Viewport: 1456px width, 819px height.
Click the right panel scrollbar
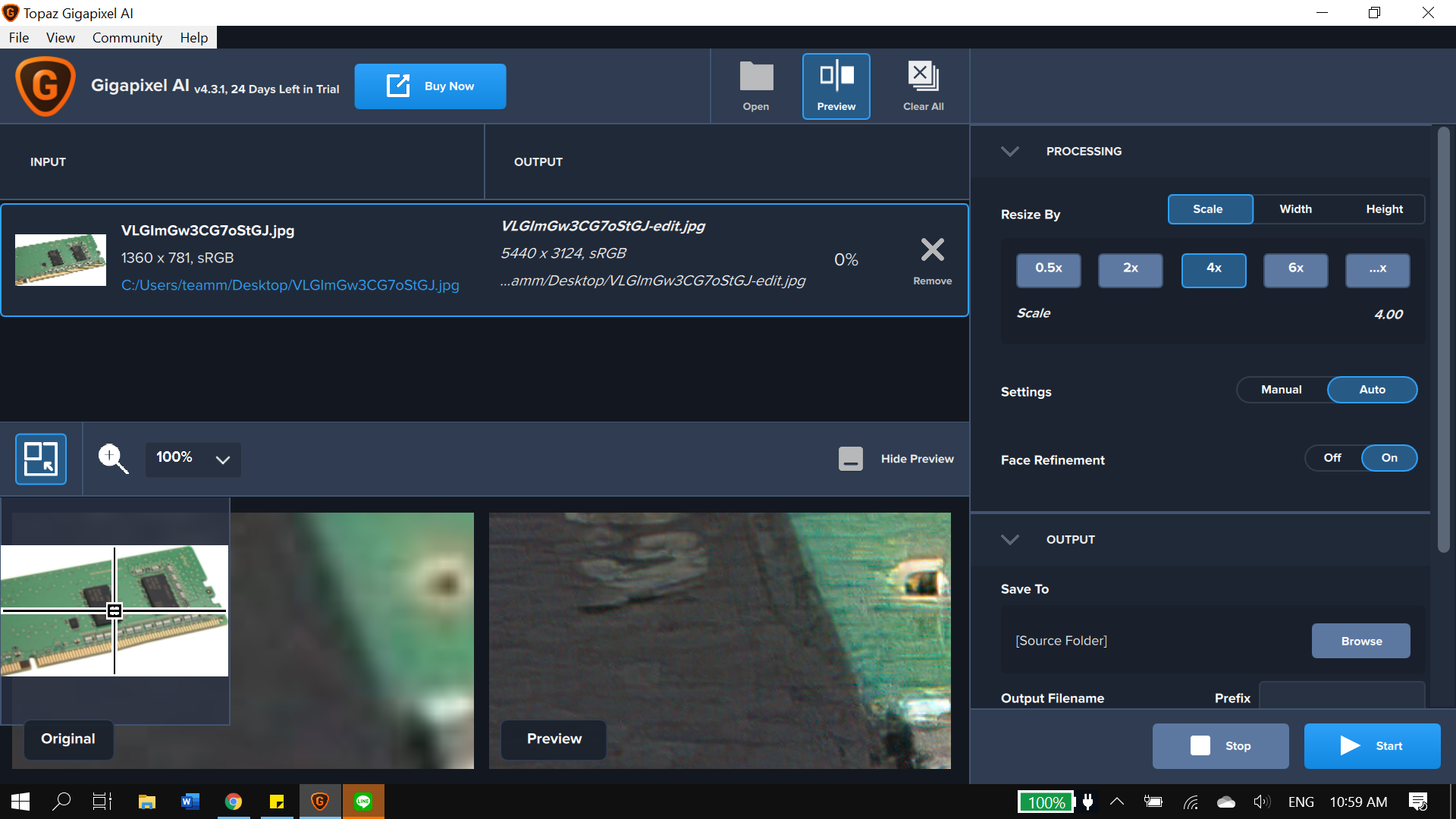[1444, 340]
